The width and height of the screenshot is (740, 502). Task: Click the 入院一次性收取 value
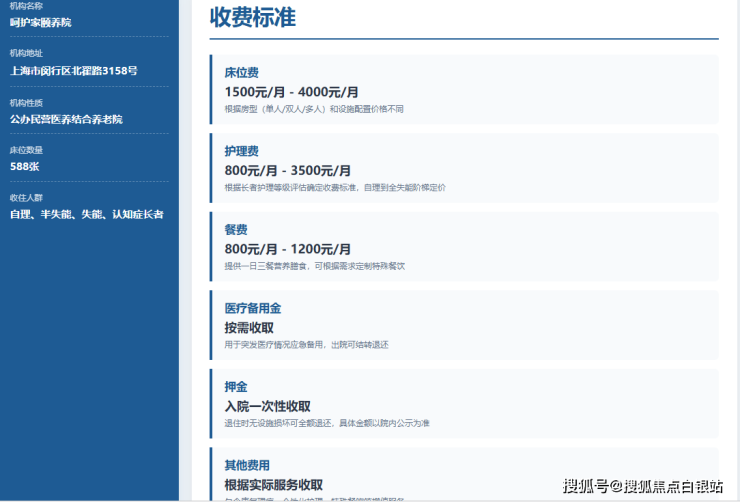(x=267, y=406)
